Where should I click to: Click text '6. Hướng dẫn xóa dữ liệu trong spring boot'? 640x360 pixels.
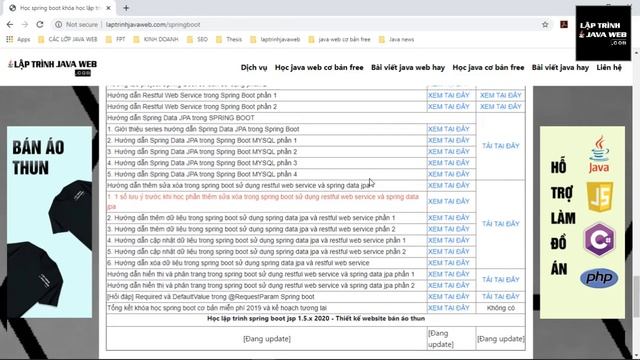pos(238,263)
